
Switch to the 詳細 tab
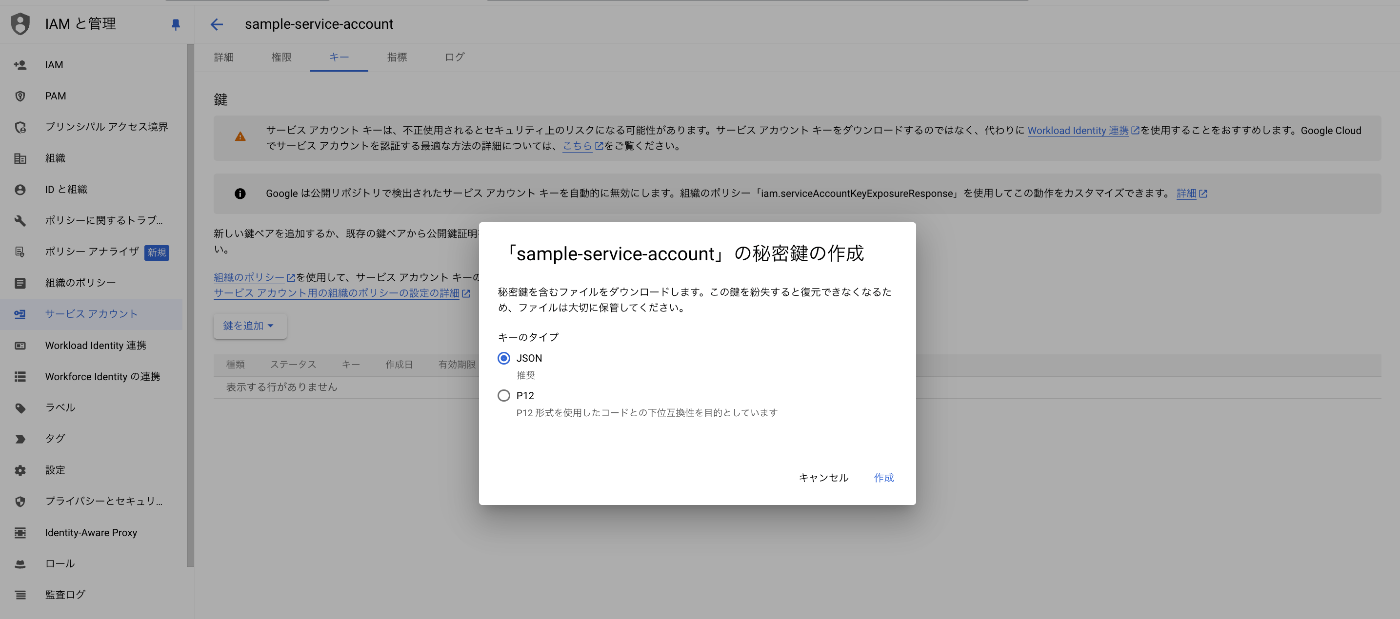pos(224,57)
